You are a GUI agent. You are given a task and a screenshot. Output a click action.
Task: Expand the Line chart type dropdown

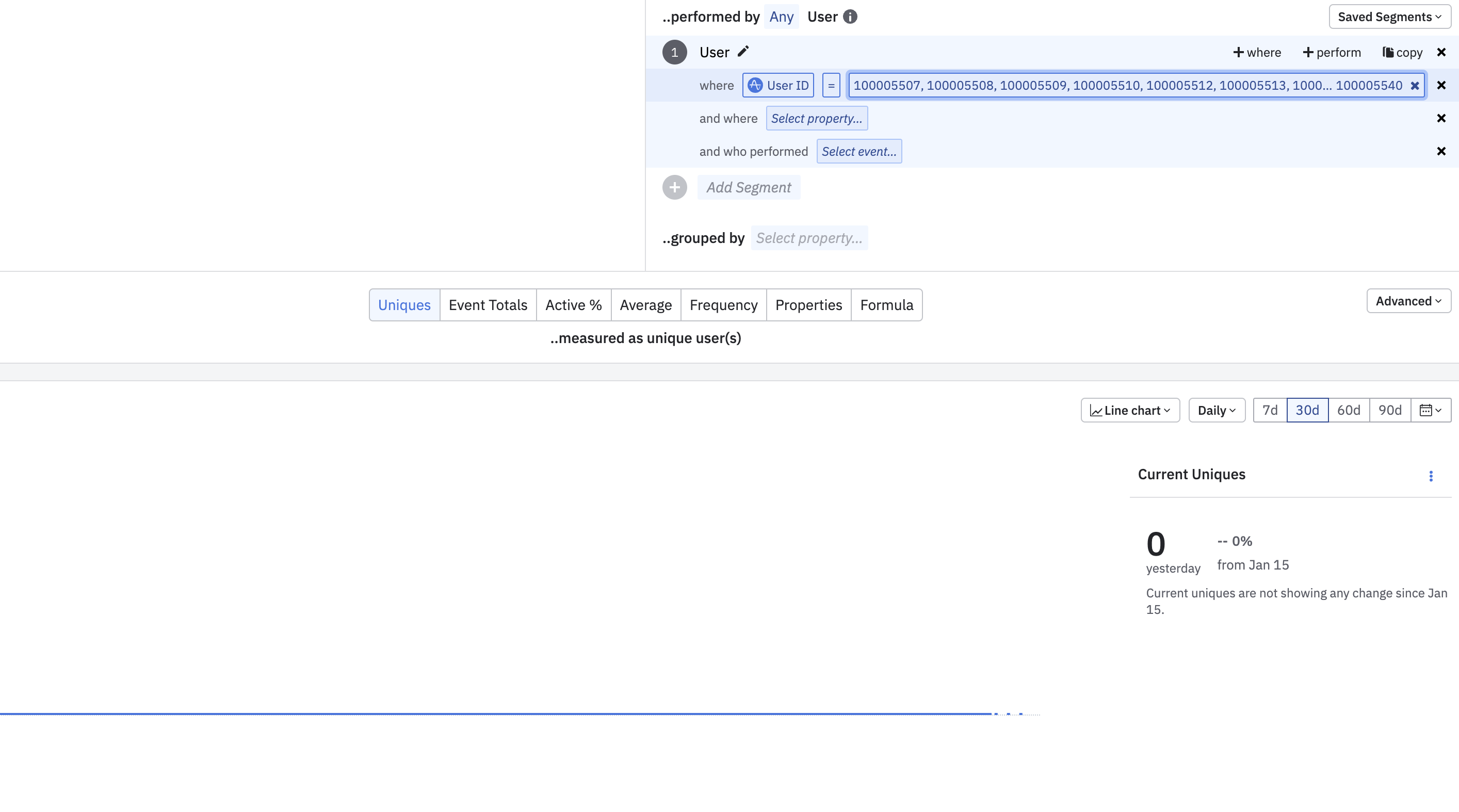[x=1129, y=410]
